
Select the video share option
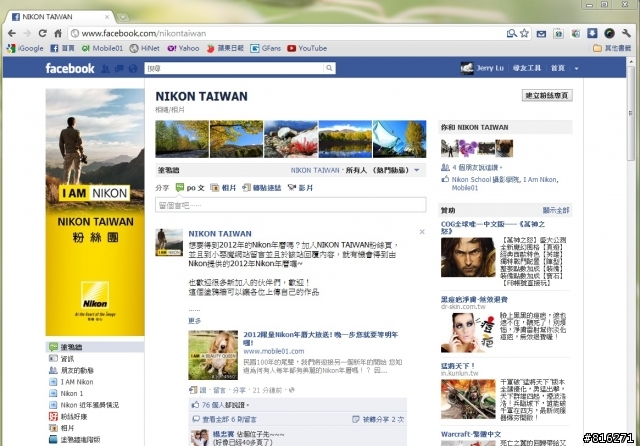(x=300, y=188)
